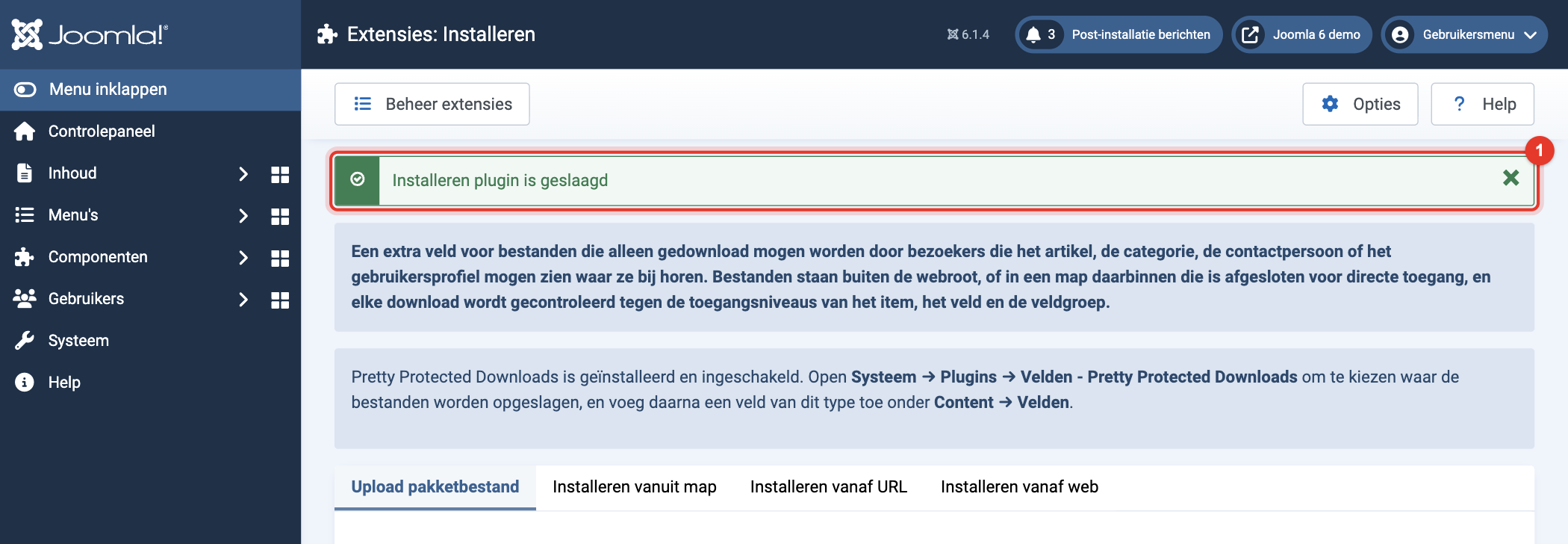Screen dimensions: 1568x544
Task: Open the Gebruikersmenu dropdown
Action: 1464,34
